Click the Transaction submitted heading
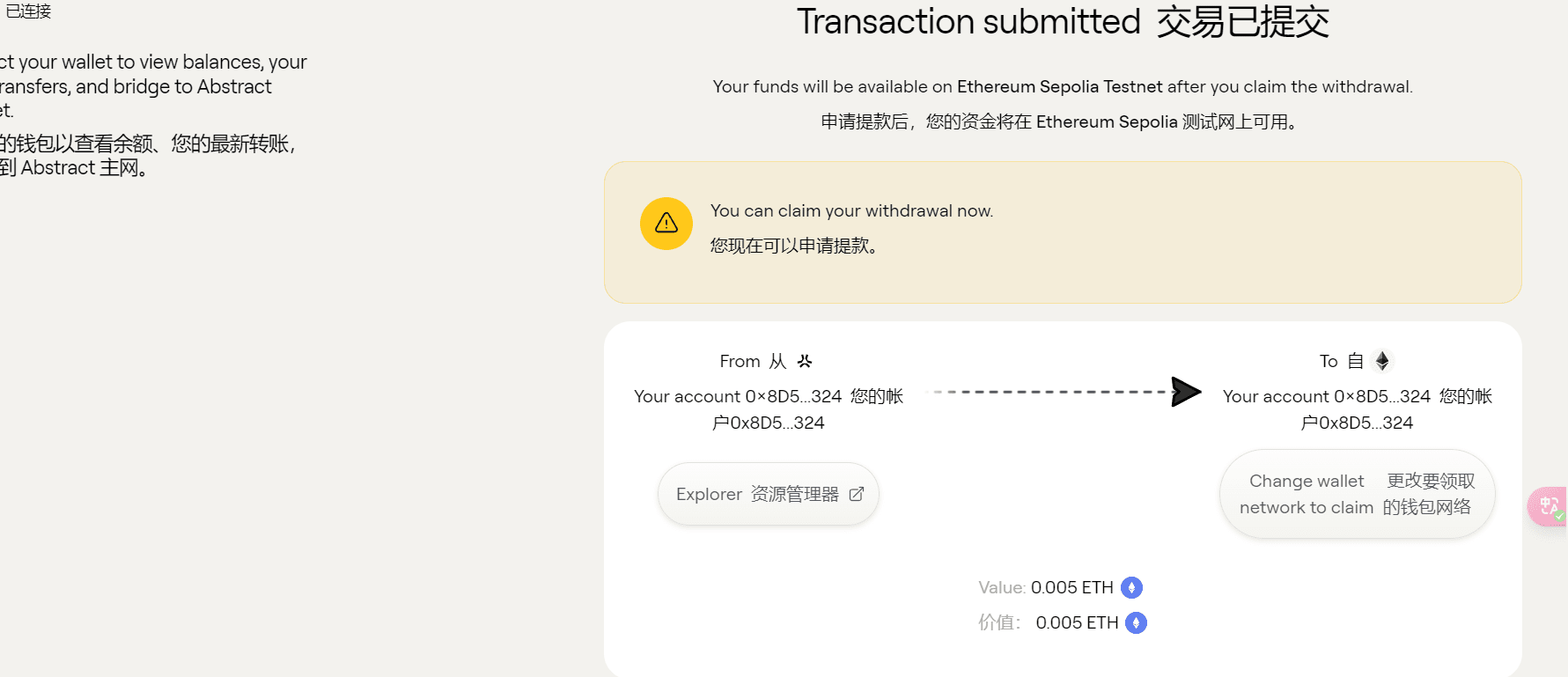The width and height of the screenshot is (1568, 677). (968, 22)
